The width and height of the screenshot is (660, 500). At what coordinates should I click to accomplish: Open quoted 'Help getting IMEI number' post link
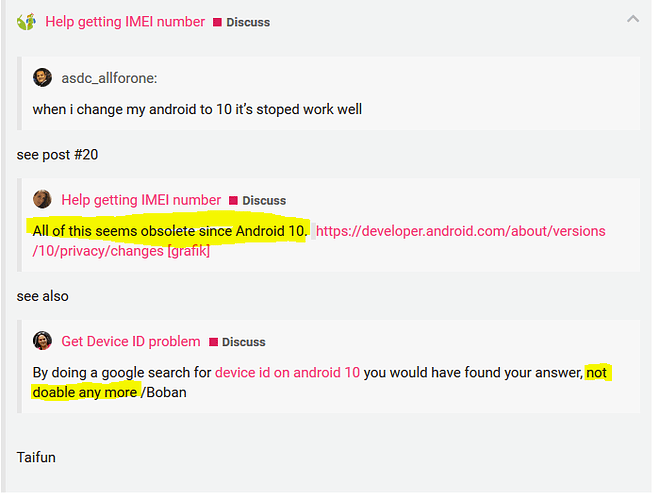pos(141,200)
